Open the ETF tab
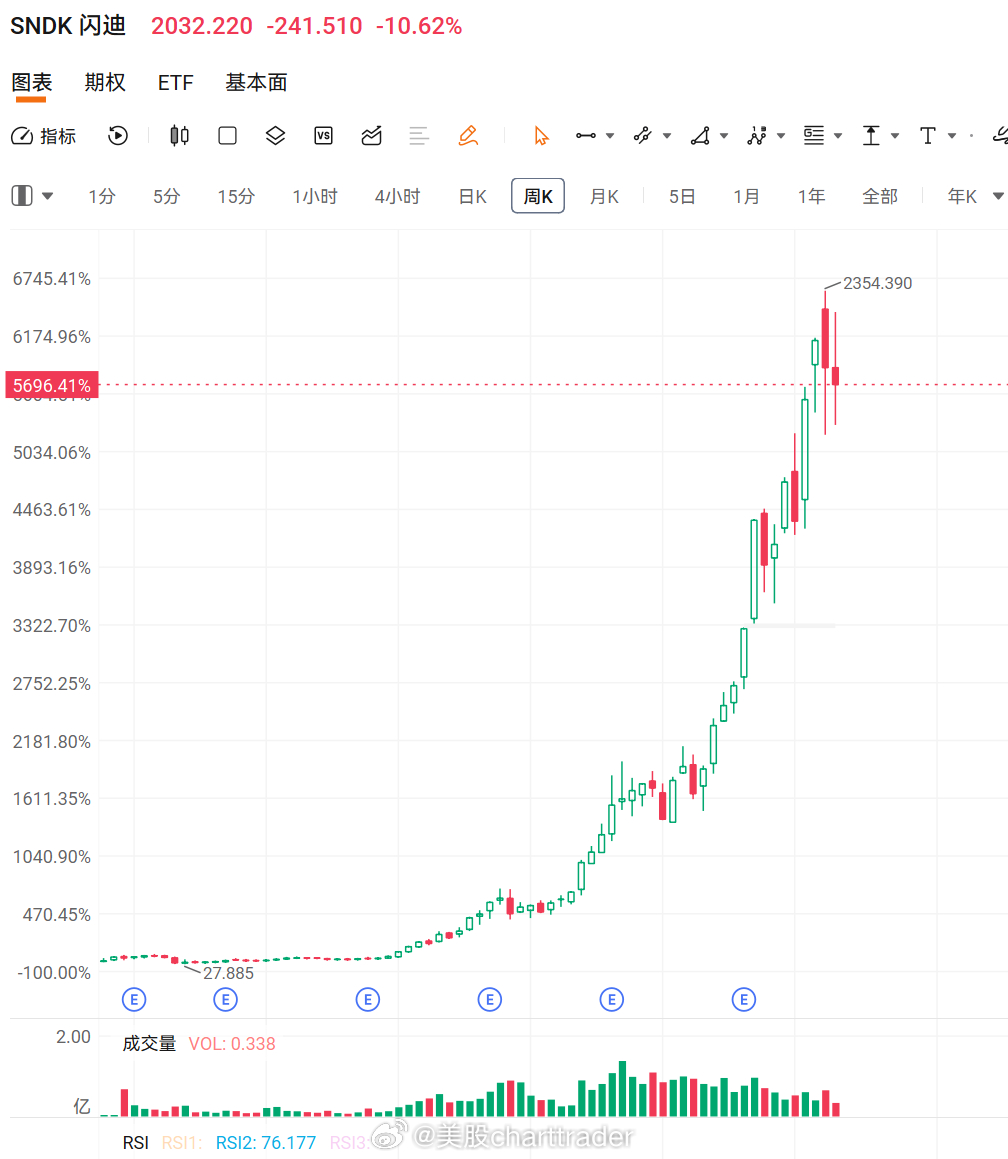1008x1159 pixels. point(176,82)
